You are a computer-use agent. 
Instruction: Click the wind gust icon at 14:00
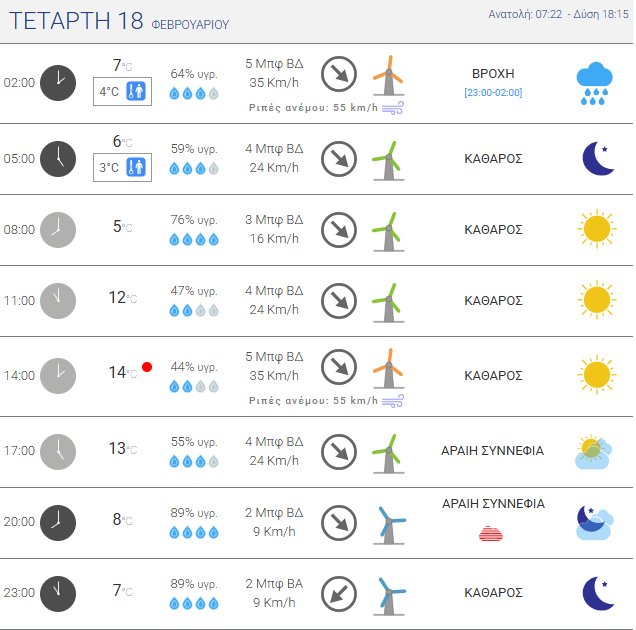[x=393, y=400]
